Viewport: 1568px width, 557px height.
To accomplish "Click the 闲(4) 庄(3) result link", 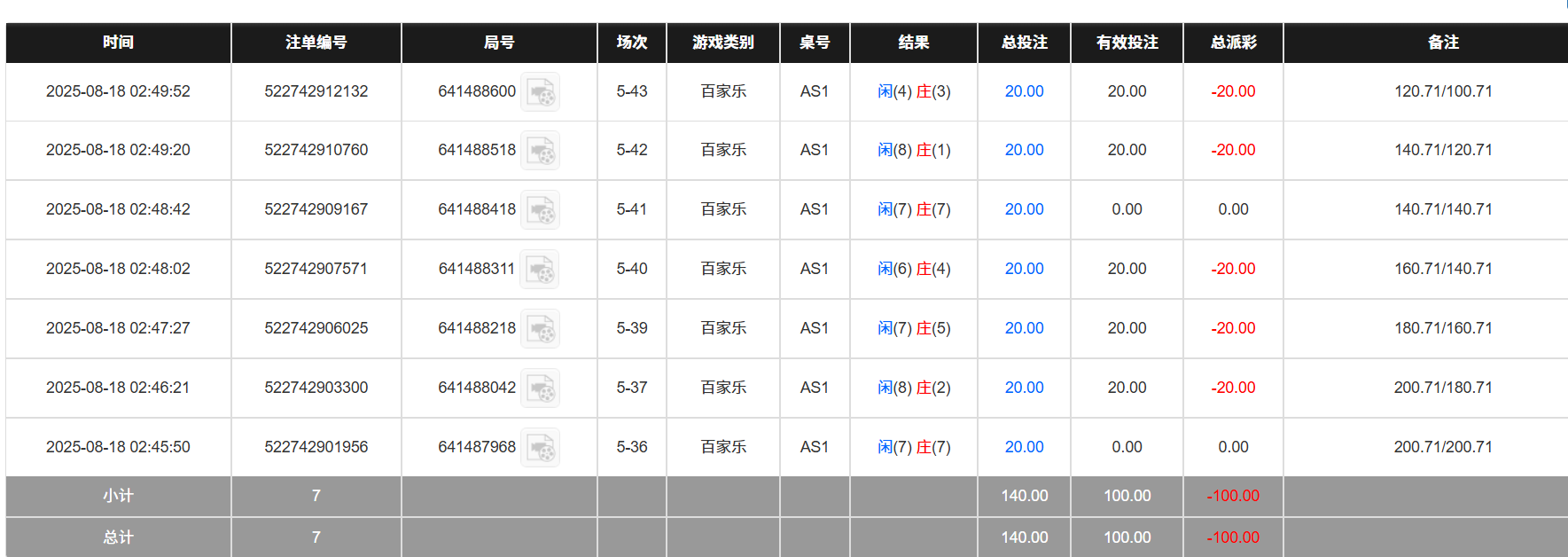I will click(914, 91).
